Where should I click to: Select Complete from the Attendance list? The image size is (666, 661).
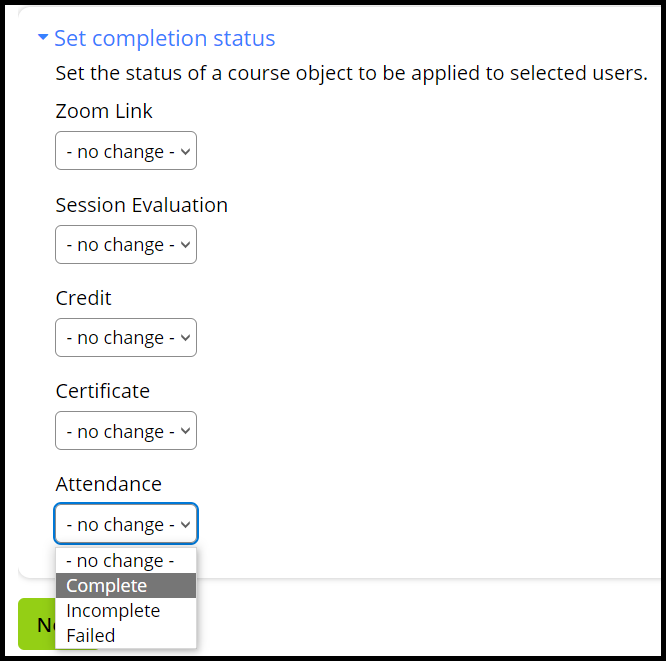point(107,586)
